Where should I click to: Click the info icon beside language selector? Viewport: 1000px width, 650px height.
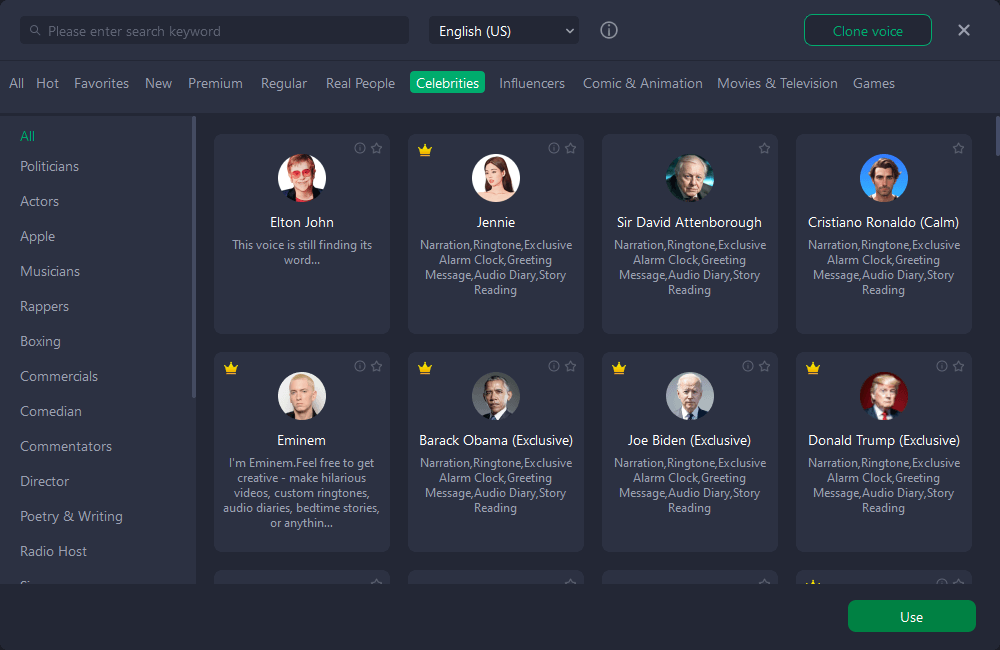609,30
